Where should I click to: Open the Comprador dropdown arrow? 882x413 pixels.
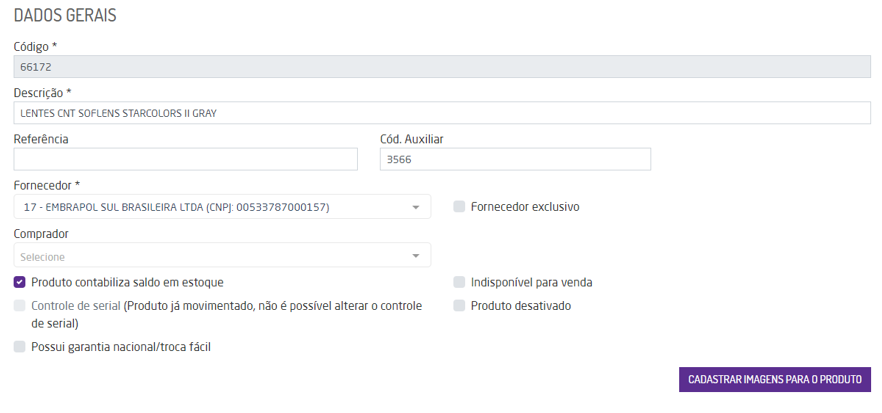coord(416,257)
